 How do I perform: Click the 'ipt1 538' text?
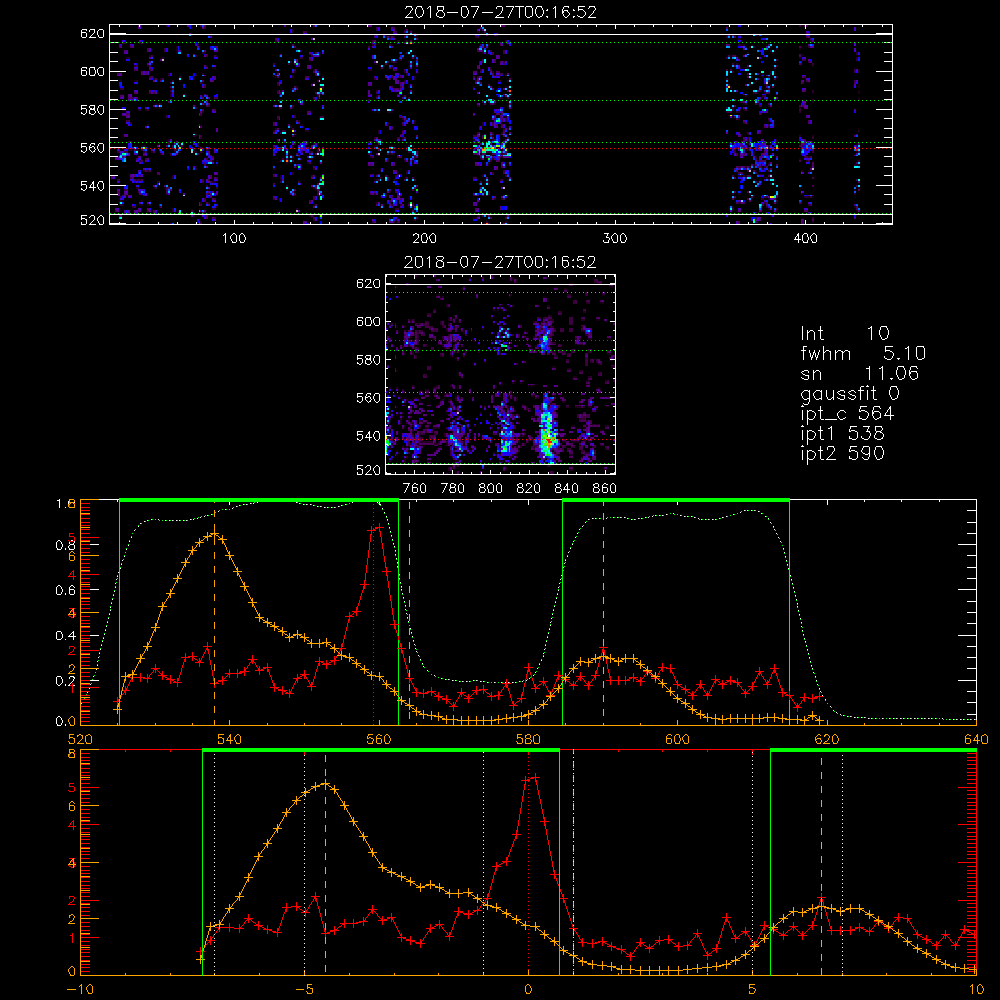tap(842, 434)
